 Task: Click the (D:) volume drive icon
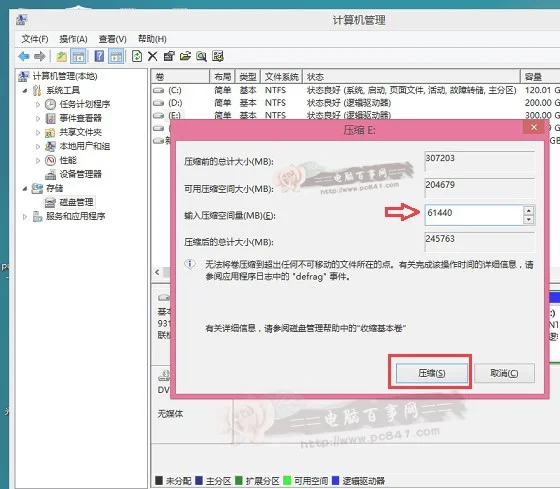158,103
